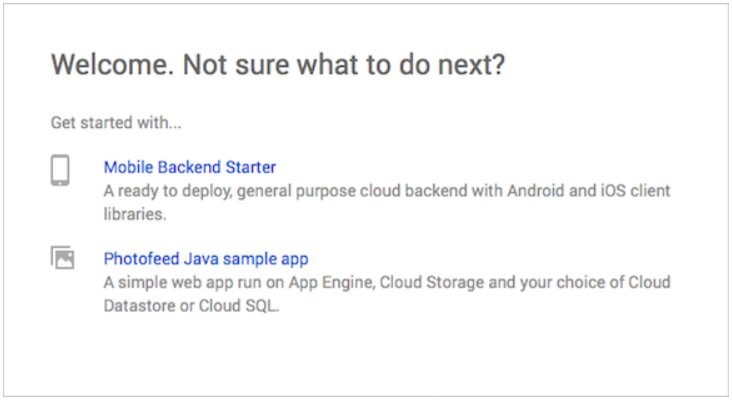732x400 pixels.
Task: Open the Mobile Backend Starter link
Action: pos(189,167)
